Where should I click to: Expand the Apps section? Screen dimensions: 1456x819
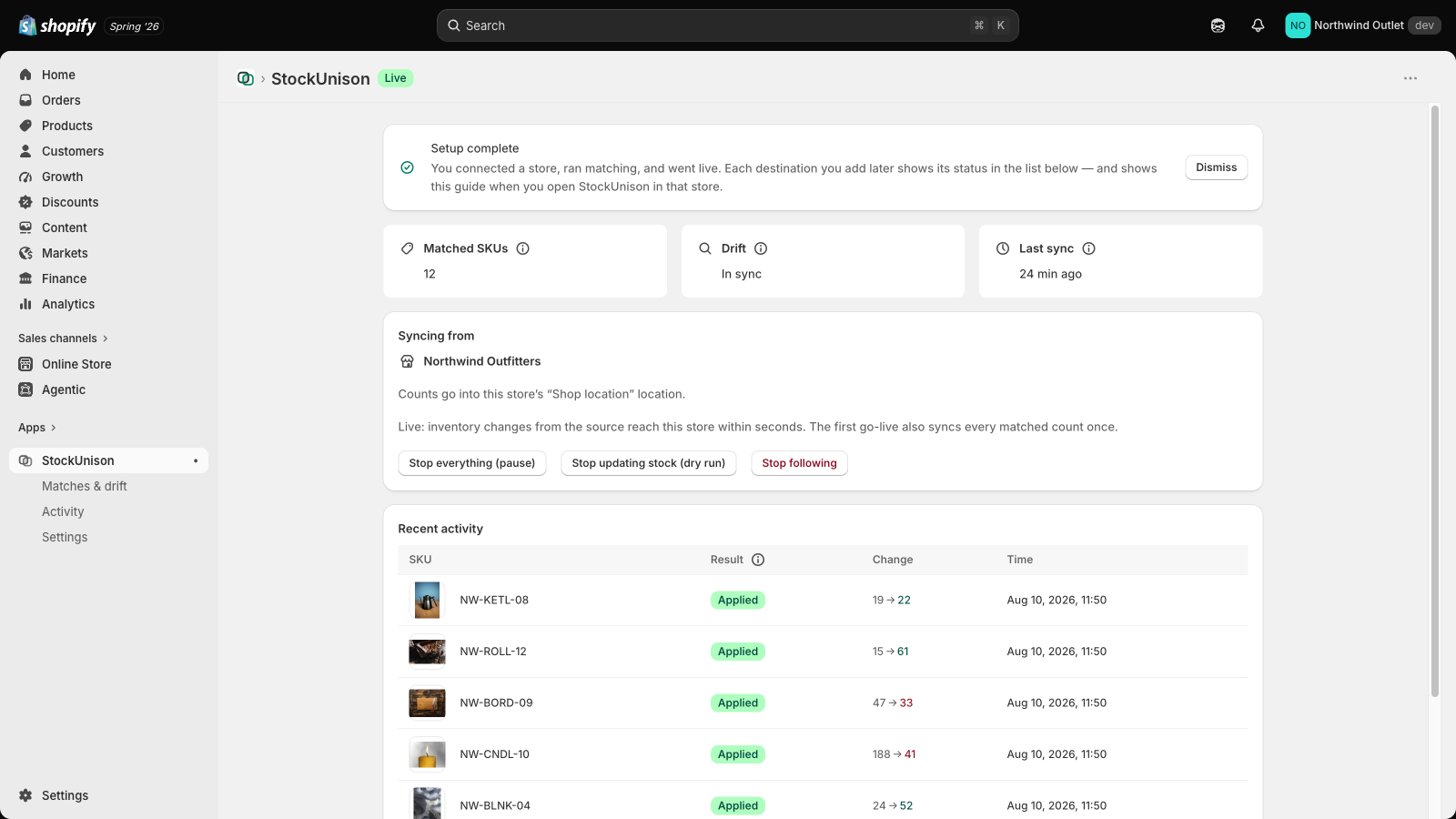click(x=37, y=428)
